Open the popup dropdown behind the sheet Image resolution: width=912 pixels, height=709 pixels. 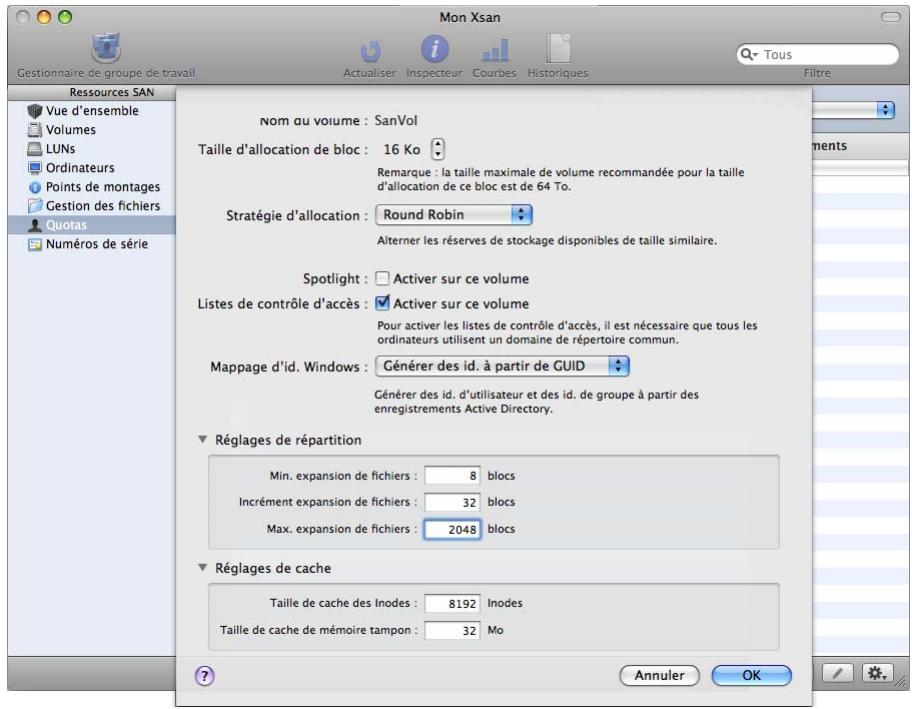coord(853,109)
